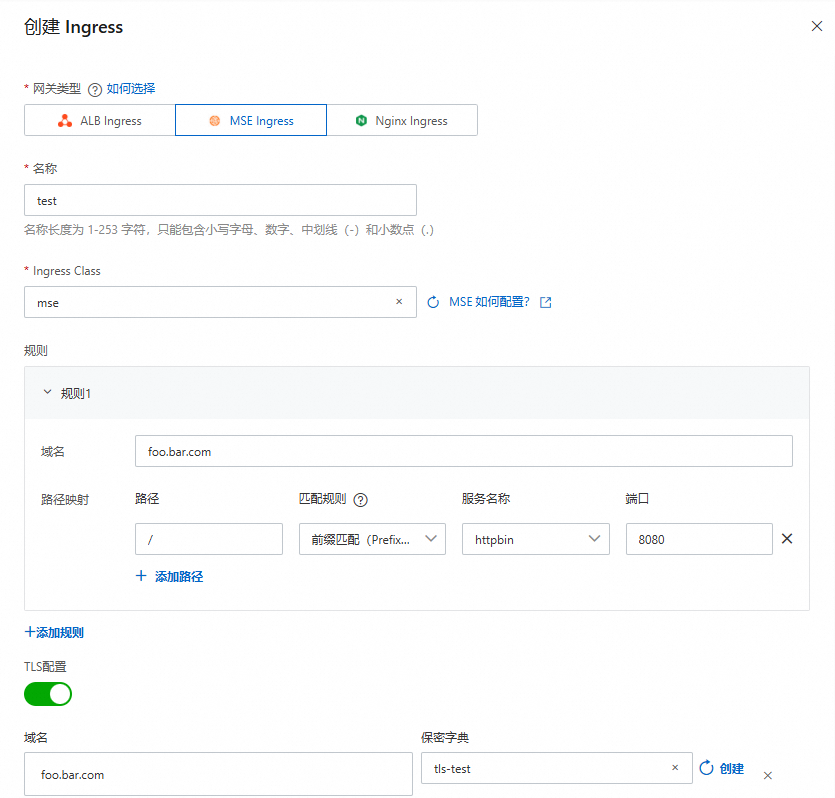
Task: Click the 创建 link next to 保密字典
Action: [732, 769]
